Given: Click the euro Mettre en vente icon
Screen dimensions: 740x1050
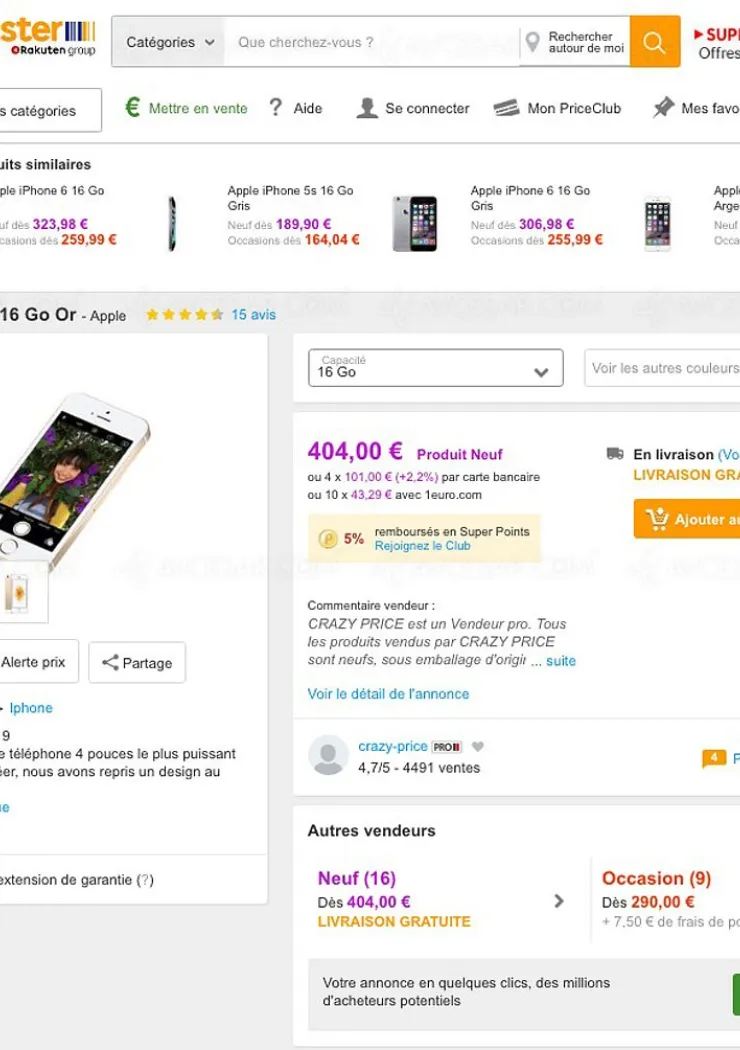Looking at the screenshot, I should pos(132,108).
